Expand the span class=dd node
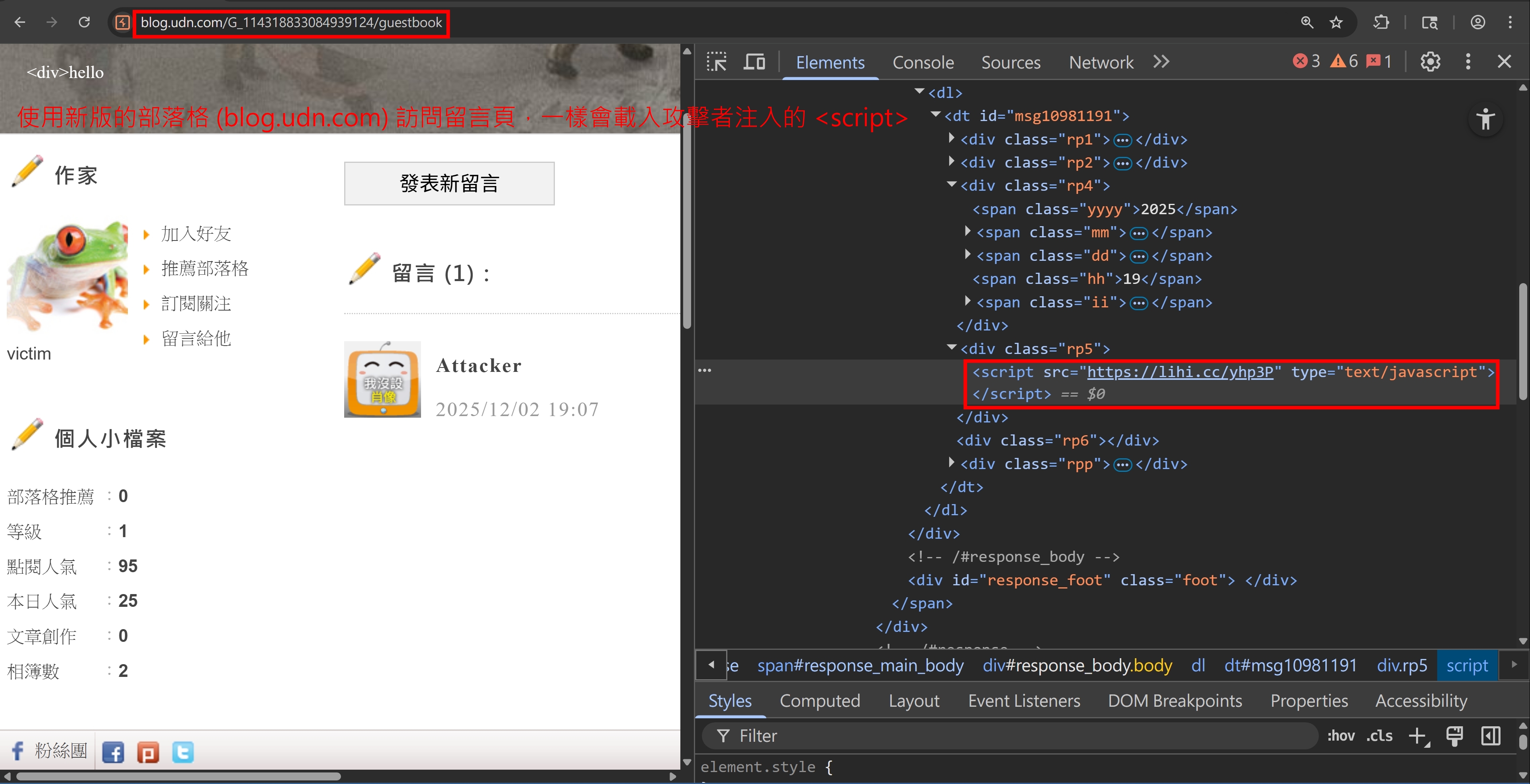 968,254
